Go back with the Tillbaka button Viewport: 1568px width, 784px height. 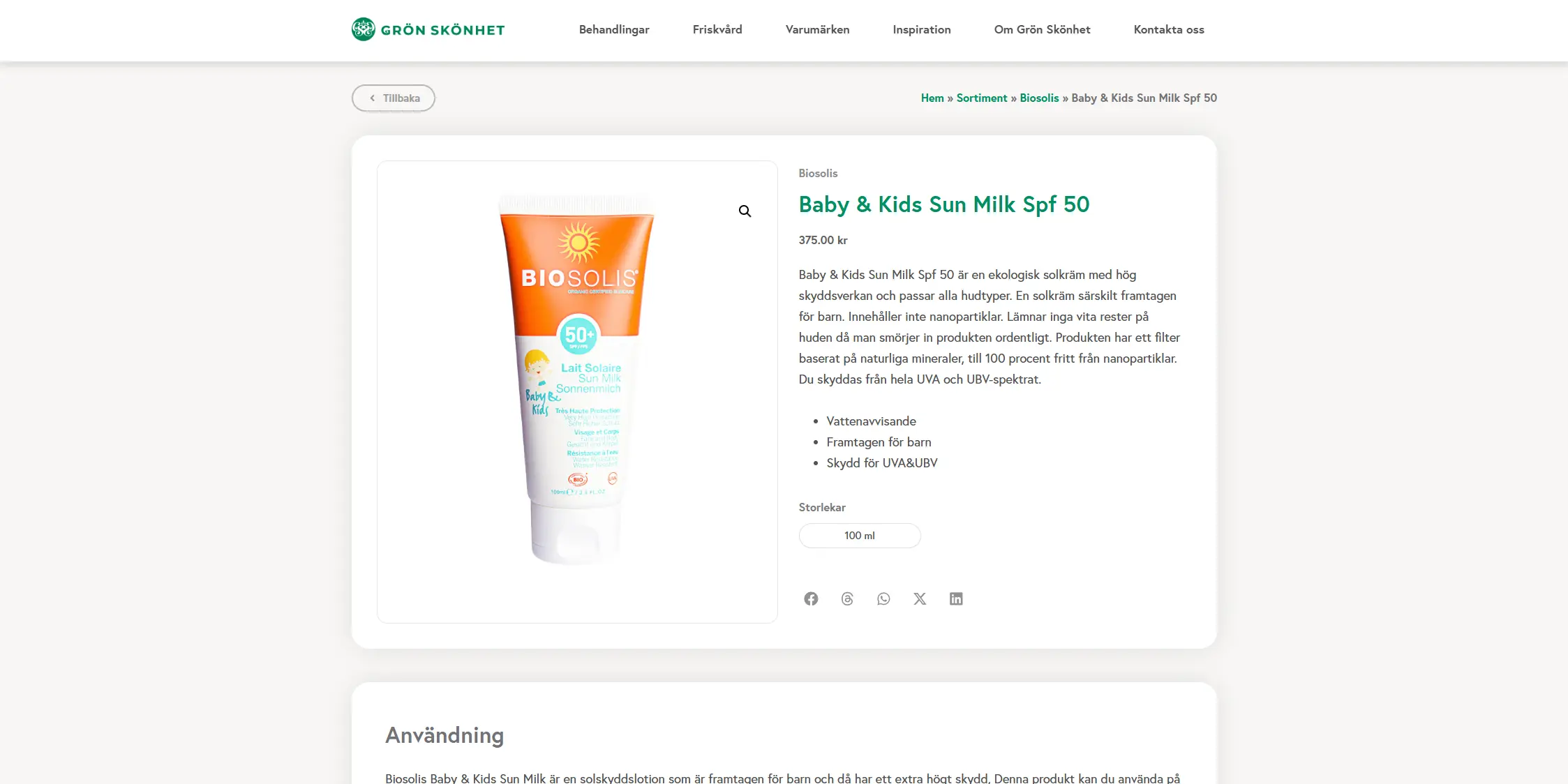pos(394,98)
